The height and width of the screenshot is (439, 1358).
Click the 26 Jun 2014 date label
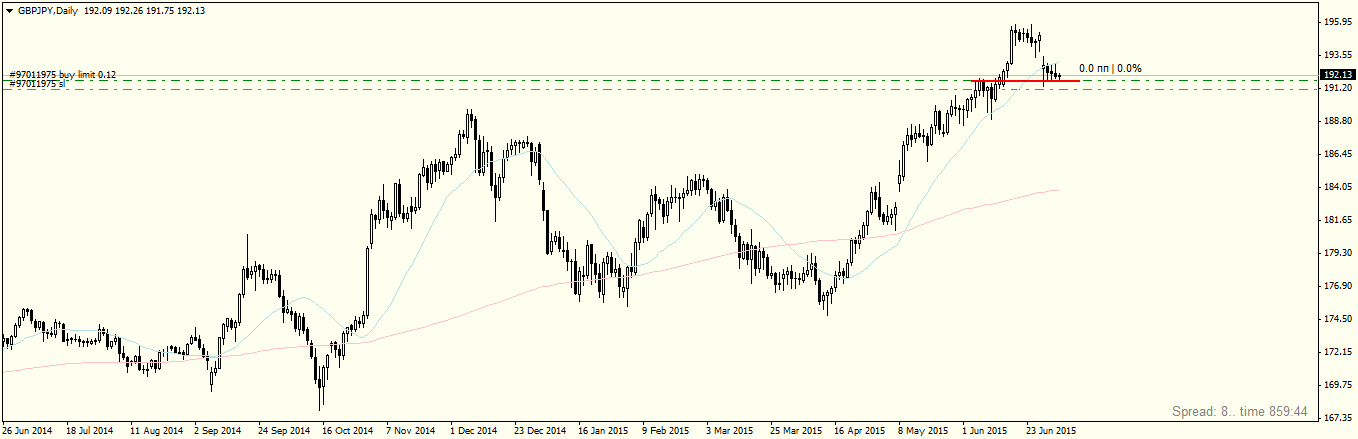pos(27,431)
